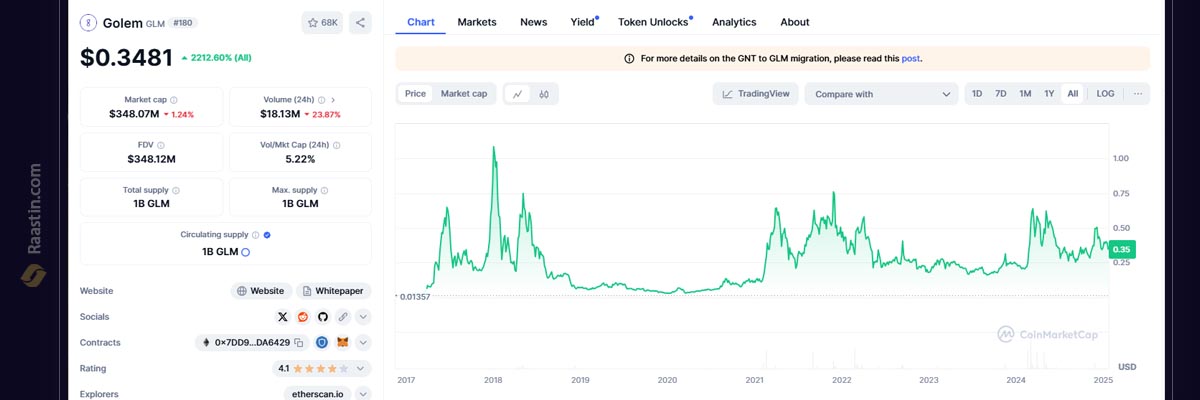Set chart range to 1D
Image resolution: width=1200 pixels, height=400 pixels.
pos(977,94)
